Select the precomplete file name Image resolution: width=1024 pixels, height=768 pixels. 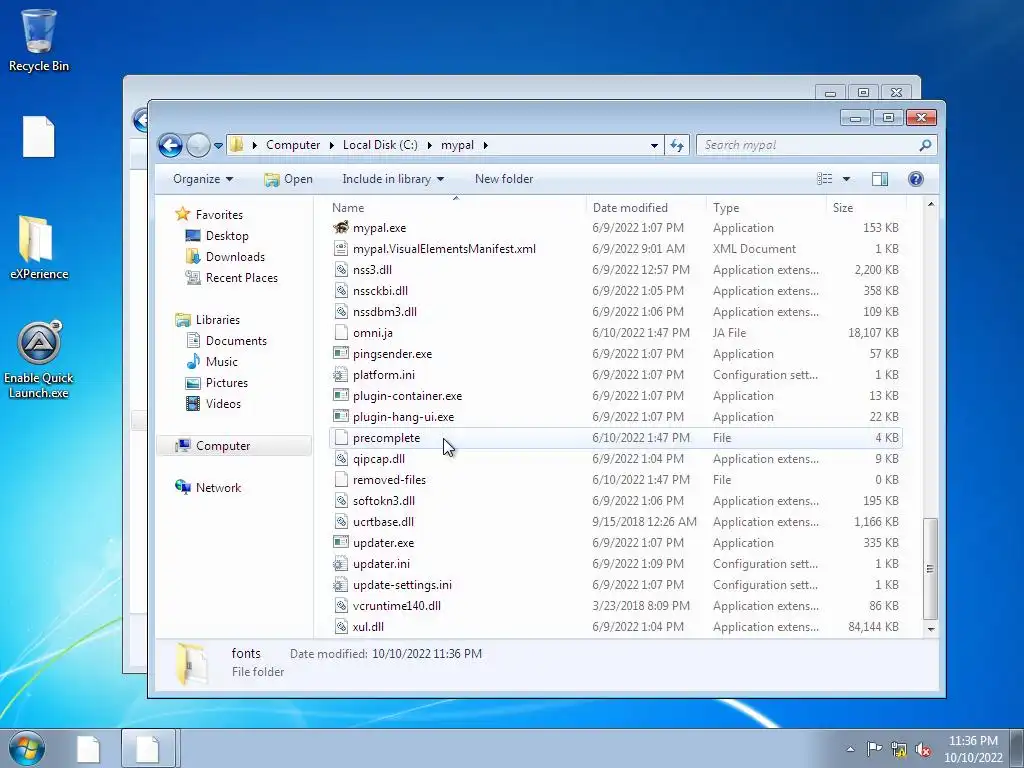tap(386, 438)
